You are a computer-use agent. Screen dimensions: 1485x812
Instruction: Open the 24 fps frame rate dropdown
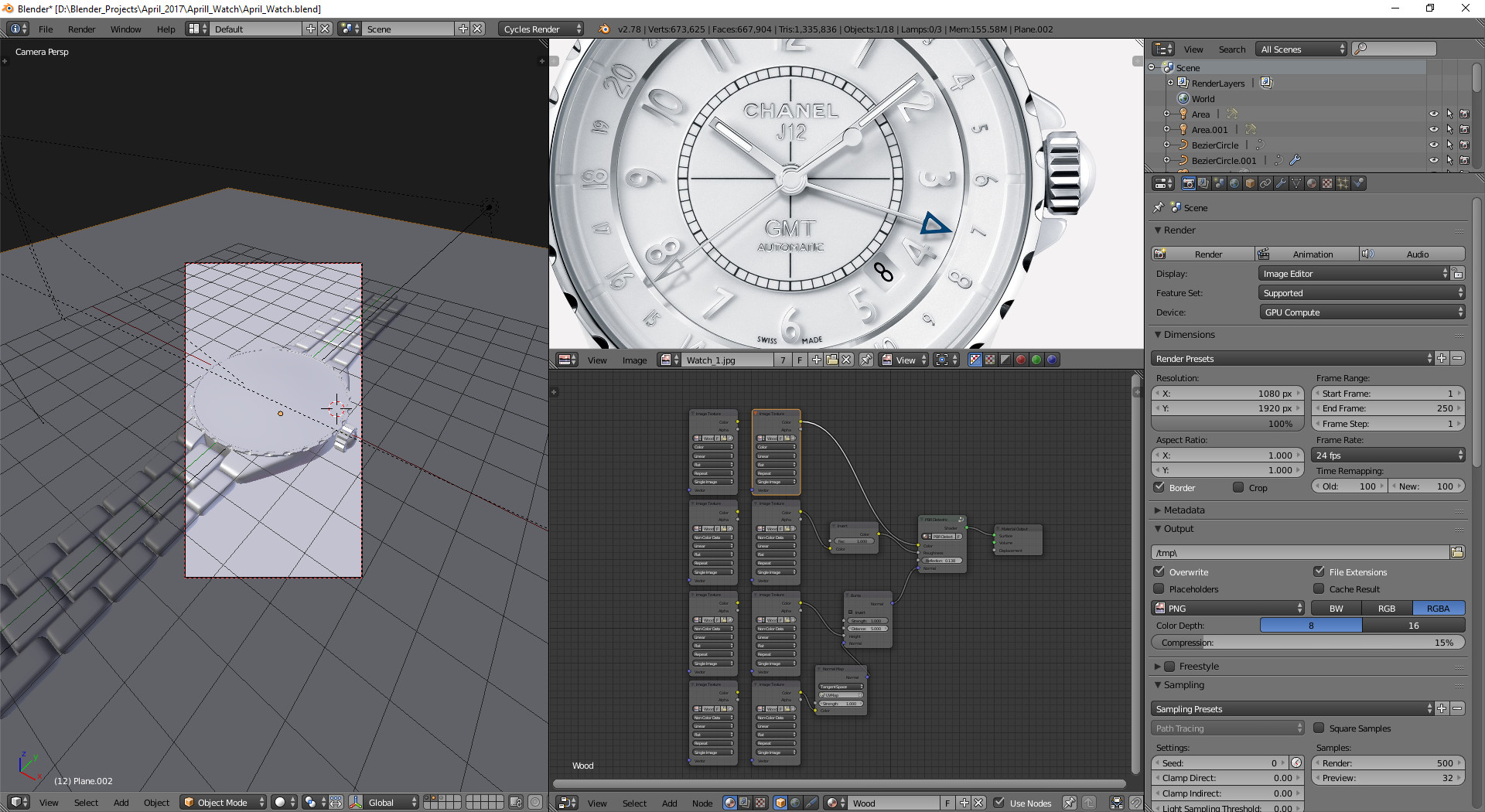point(1388,455)
